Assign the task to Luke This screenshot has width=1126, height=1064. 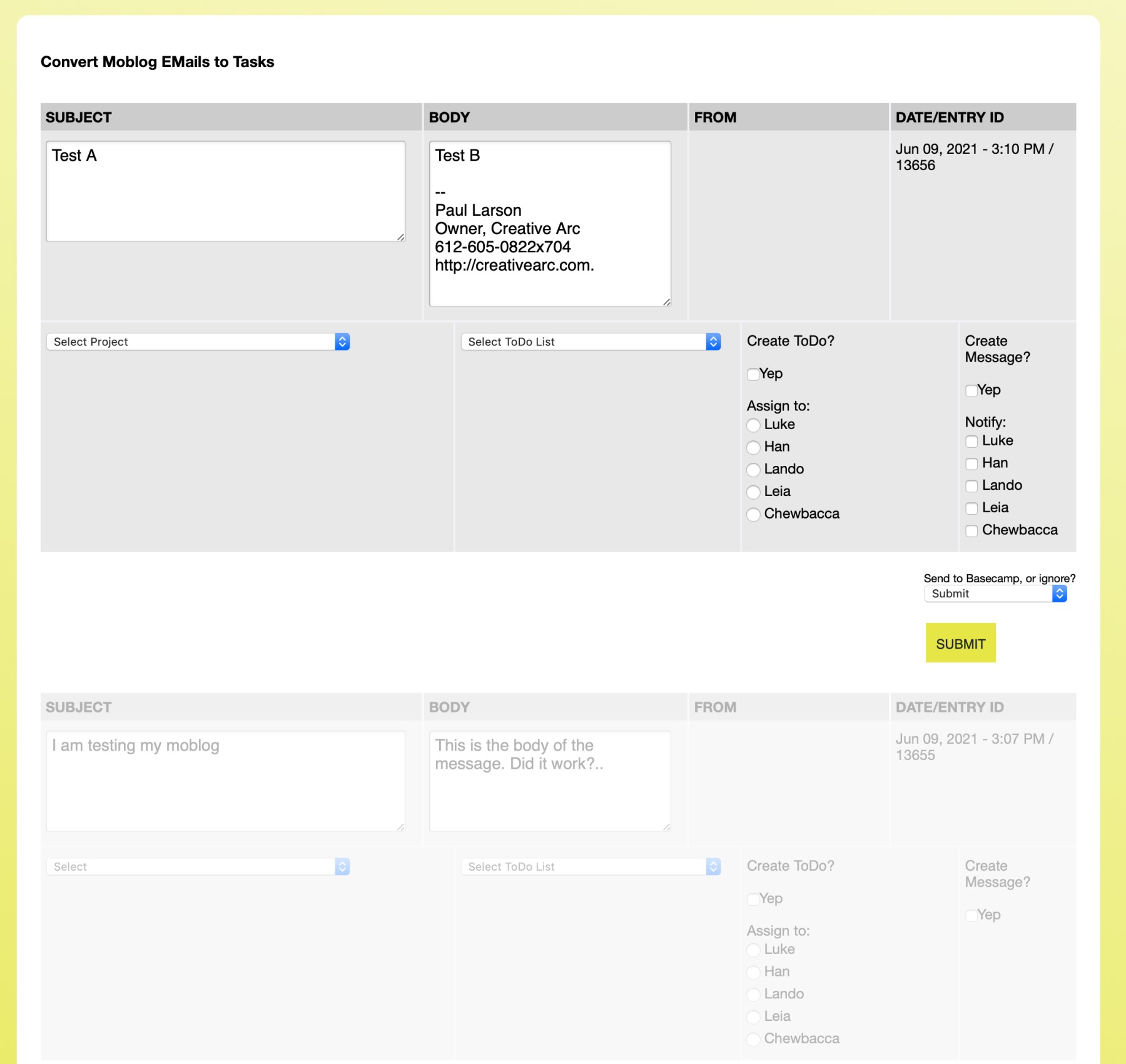coord(754,425)
